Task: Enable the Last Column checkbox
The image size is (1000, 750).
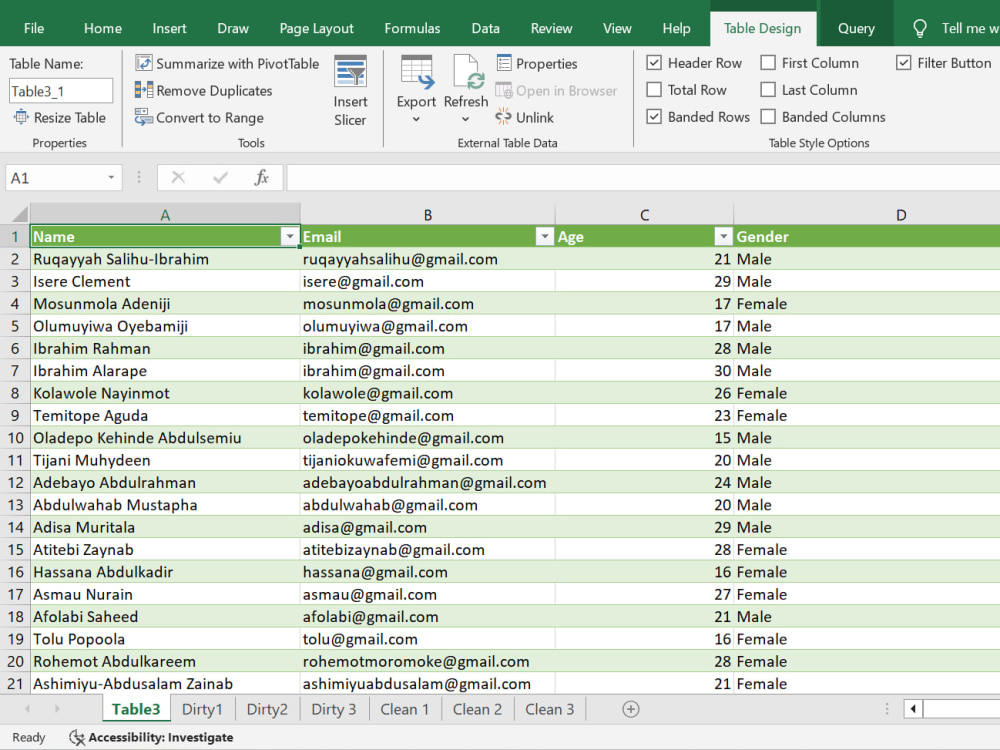Action: 768,89
